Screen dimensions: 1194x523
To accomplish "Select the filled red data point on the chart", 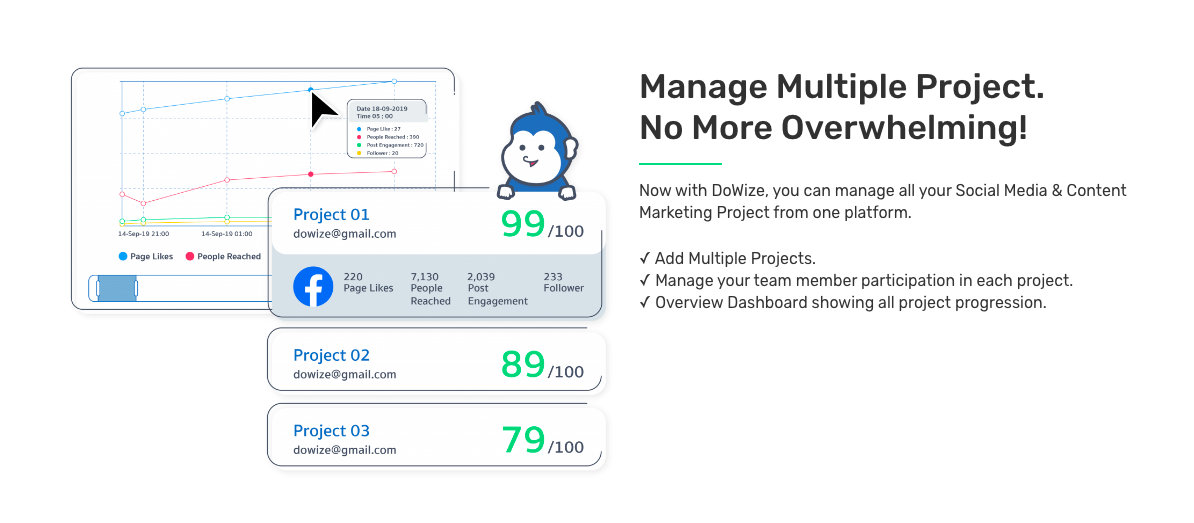I will tap(310, 174).
